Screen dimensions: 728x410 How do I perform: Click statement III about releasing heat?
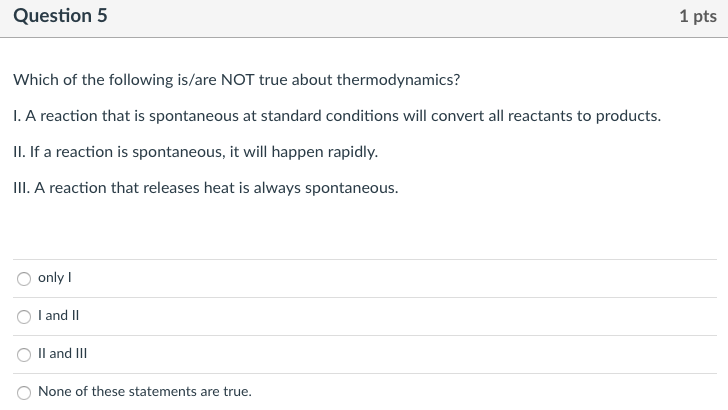click(x=206, y=188)
